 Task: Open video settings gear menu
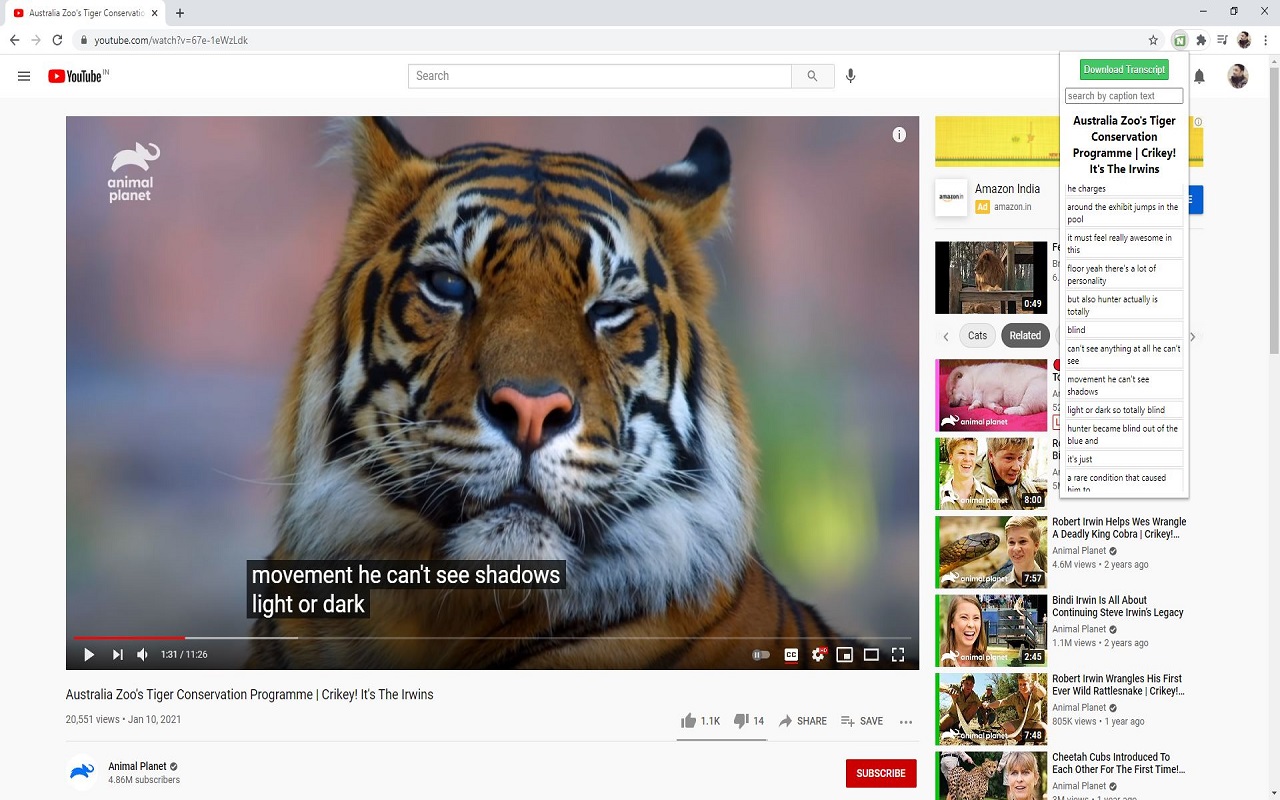point(818,655)
